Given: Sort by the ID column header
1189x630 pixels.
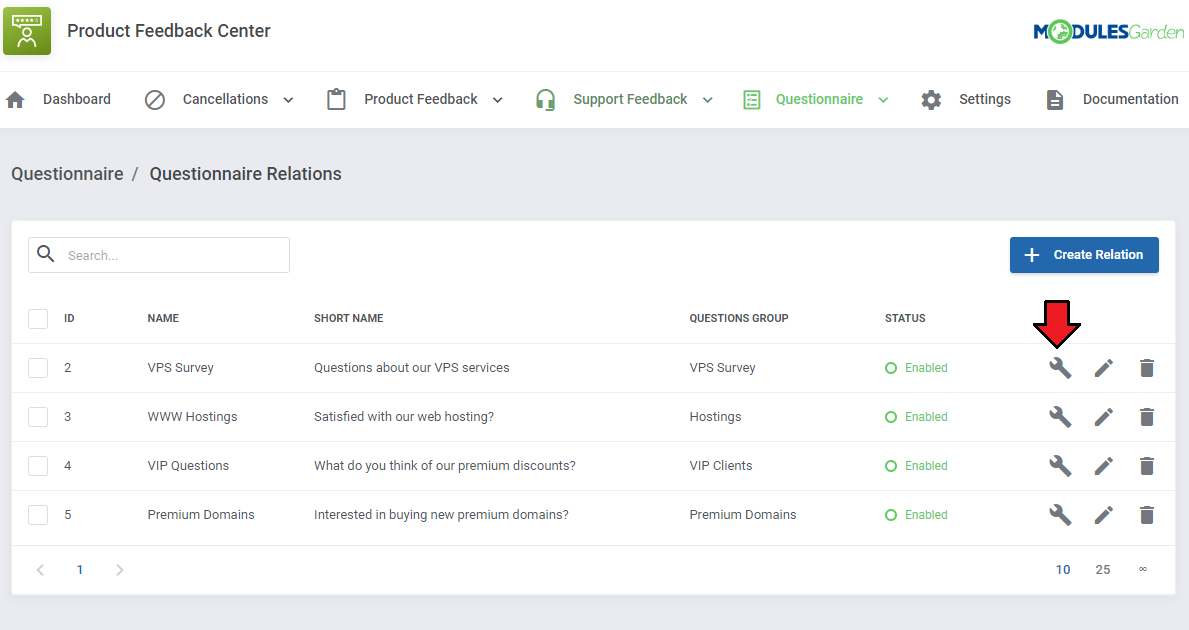Looking at the screenshot, I should pyautogui.click(x=69, y=318).
